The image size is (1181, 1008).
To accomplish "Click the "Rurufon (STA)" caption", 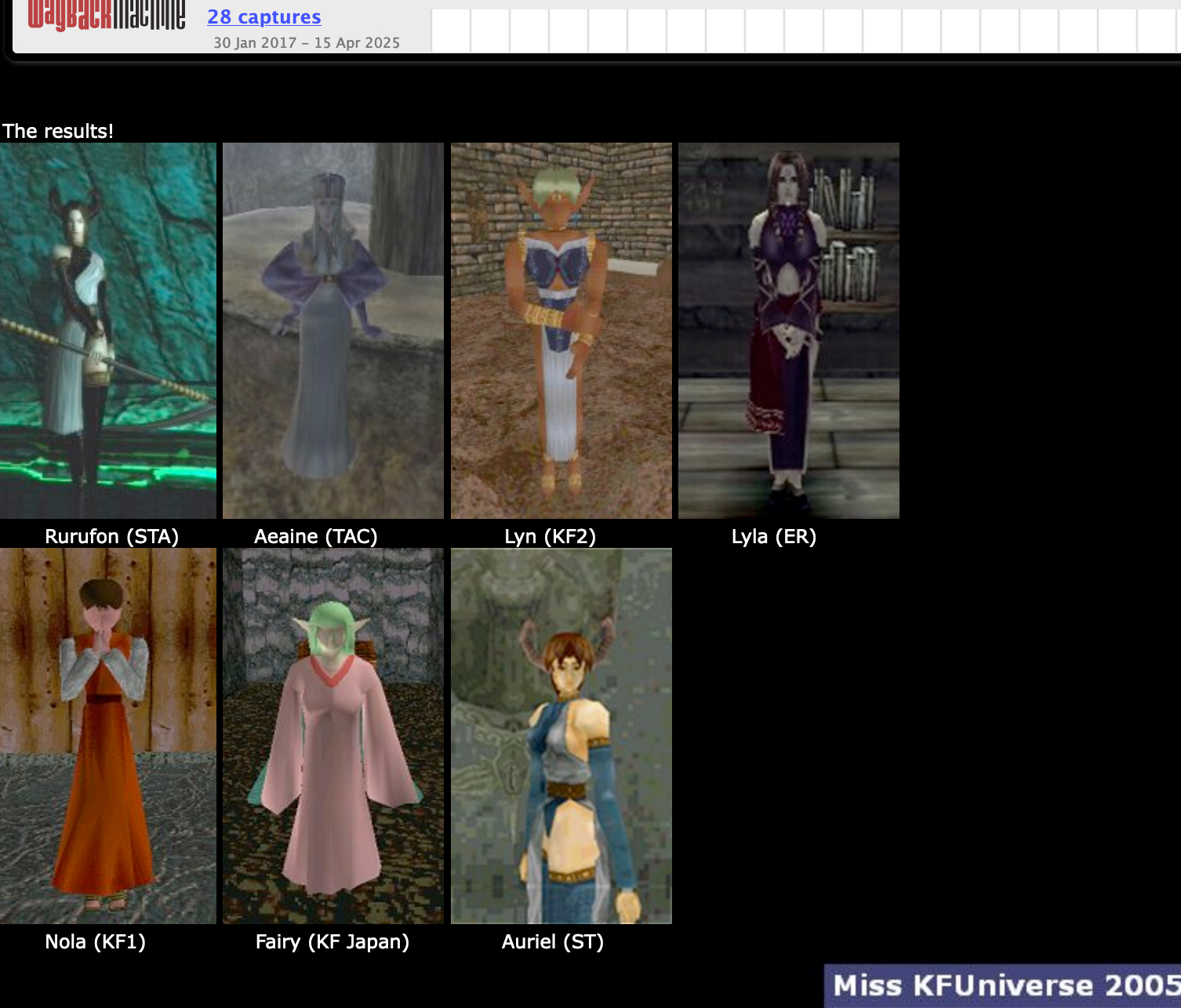I will click(x=111, y=537).
